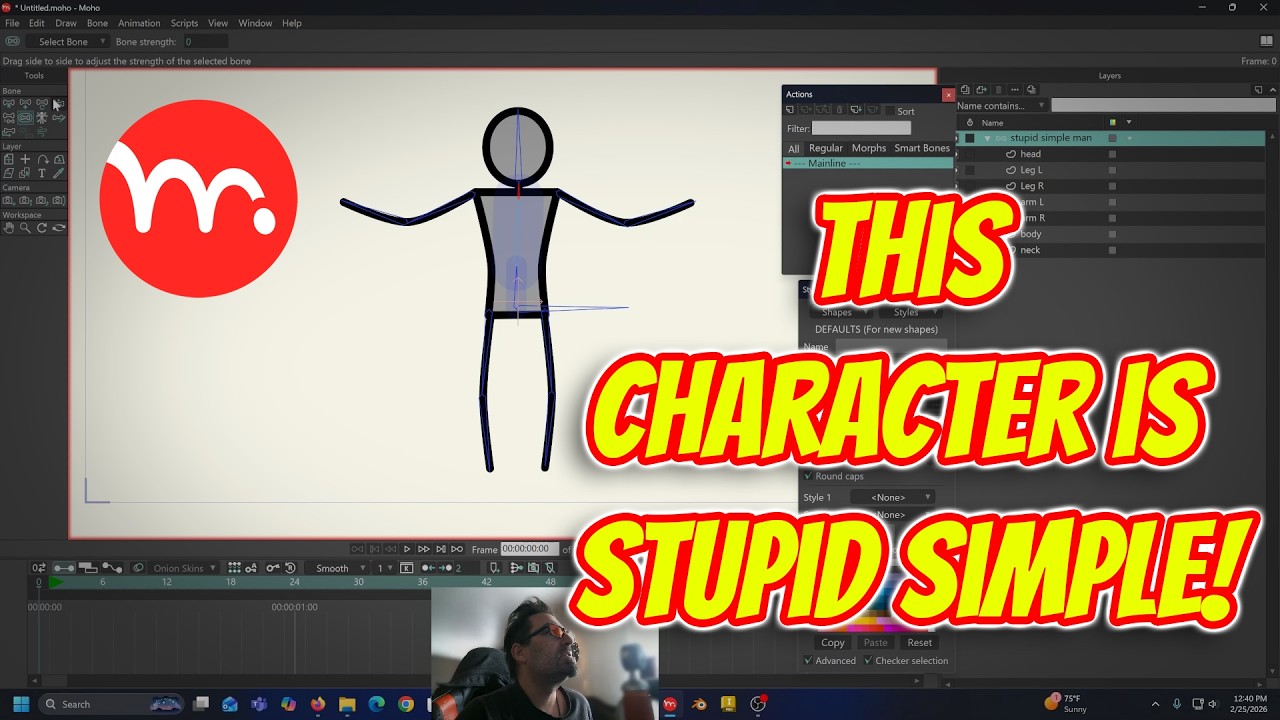Open the Select Bone tool dropdown
1280x720 pixels.
coord(66,42)
